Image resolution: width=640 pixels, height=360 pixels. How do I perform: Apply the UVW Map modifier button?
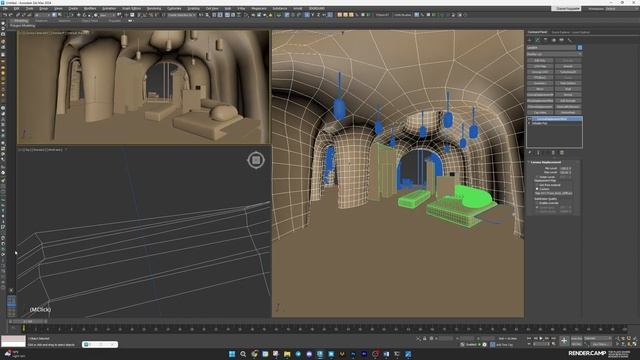(x=540, y=66)
